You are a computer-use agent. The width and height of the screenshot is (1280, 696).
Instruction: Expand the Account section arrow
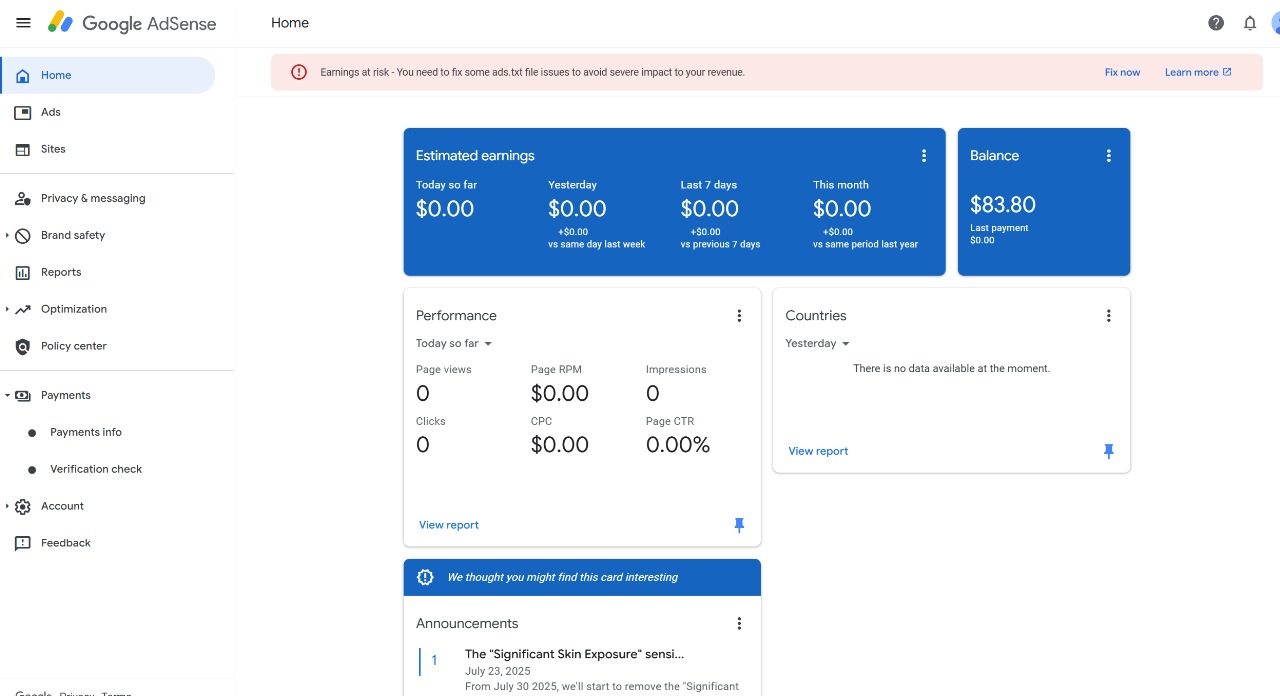[7, 506]
